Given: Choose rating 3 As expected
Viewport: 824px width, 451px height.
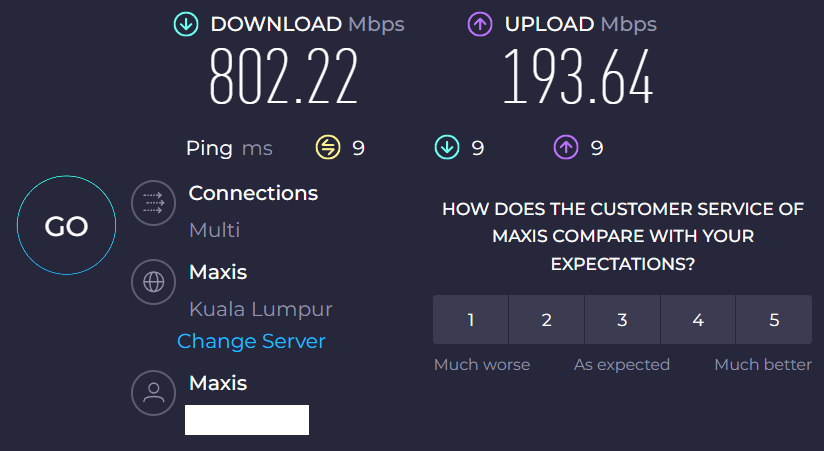Looking at the screenshot, I should click(622, 320).
